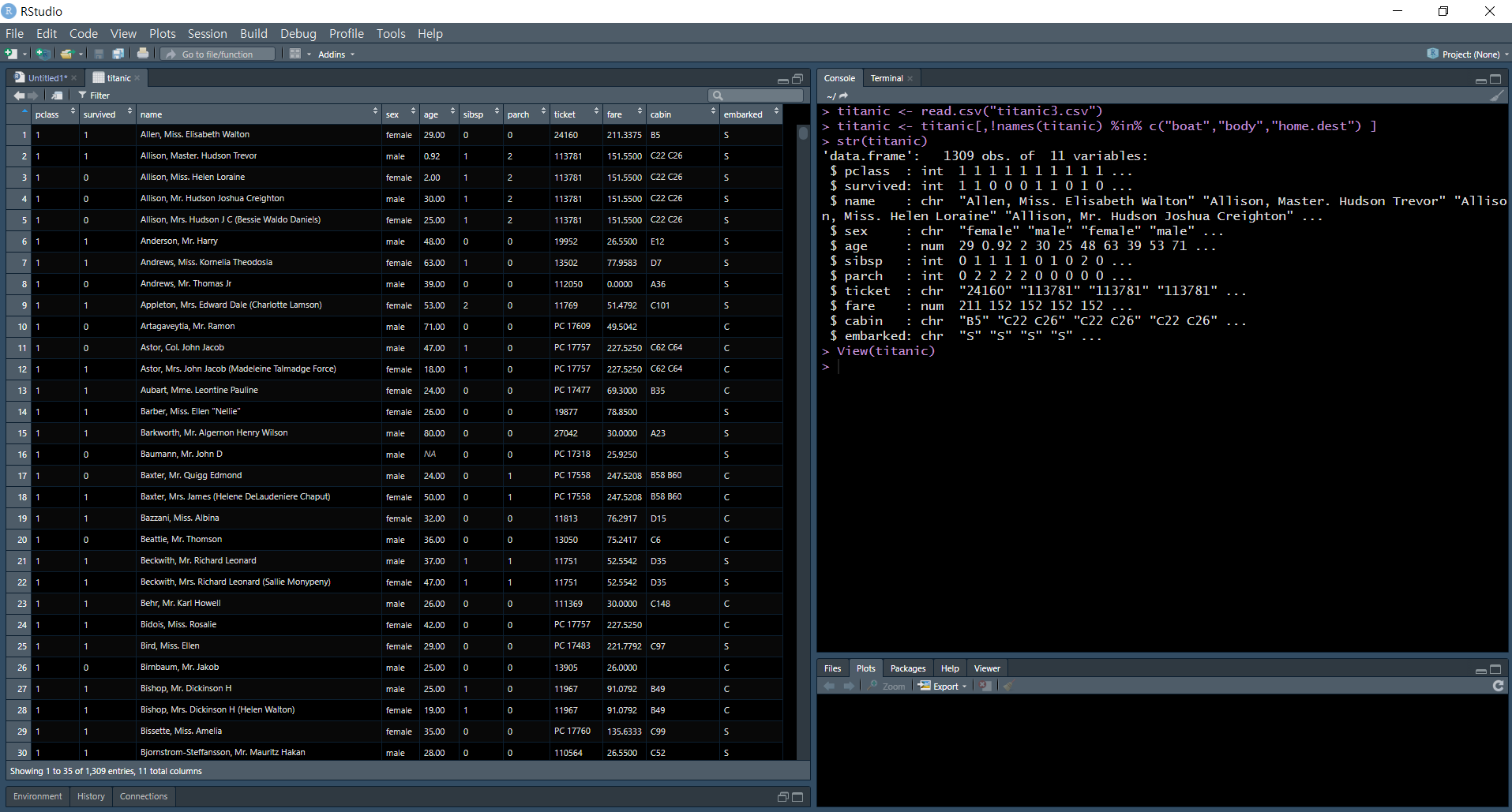Screen dimensions: 1512x812
Task: Click the Save all documents icon
Action: (x=118, y=54)
